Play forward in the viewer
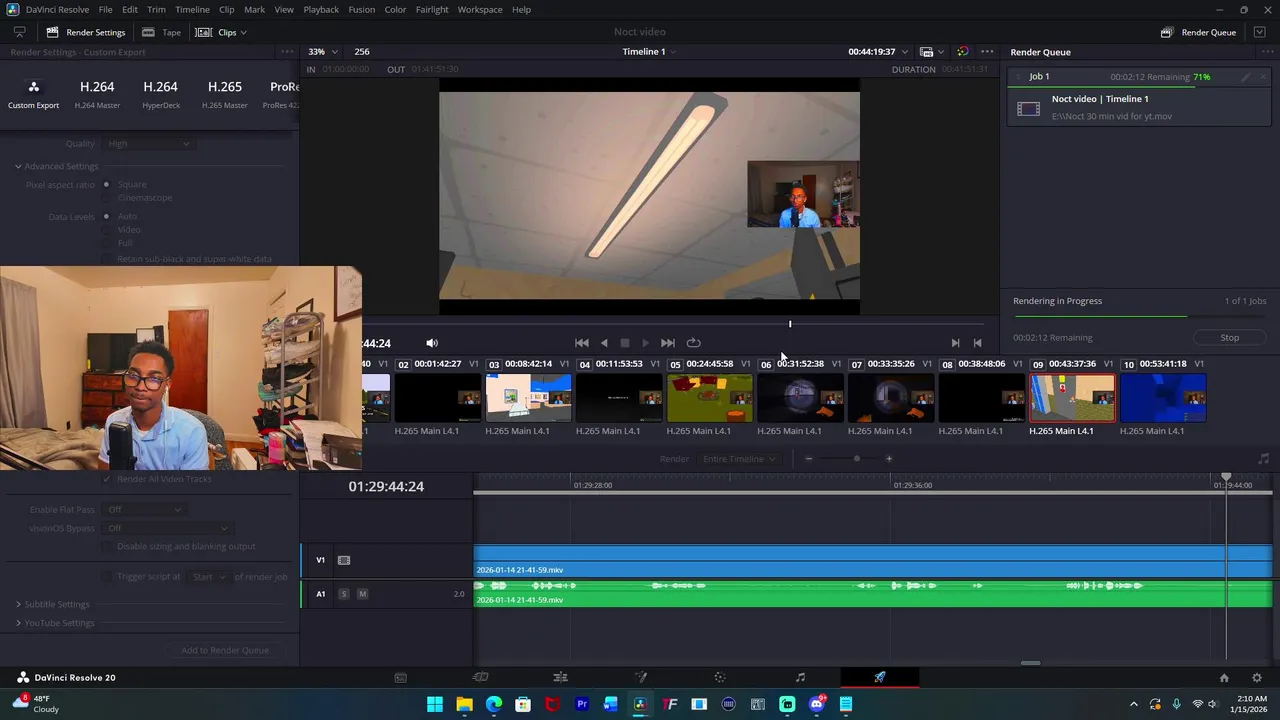This screenshot has width=1280, height=720. [645, 343]
